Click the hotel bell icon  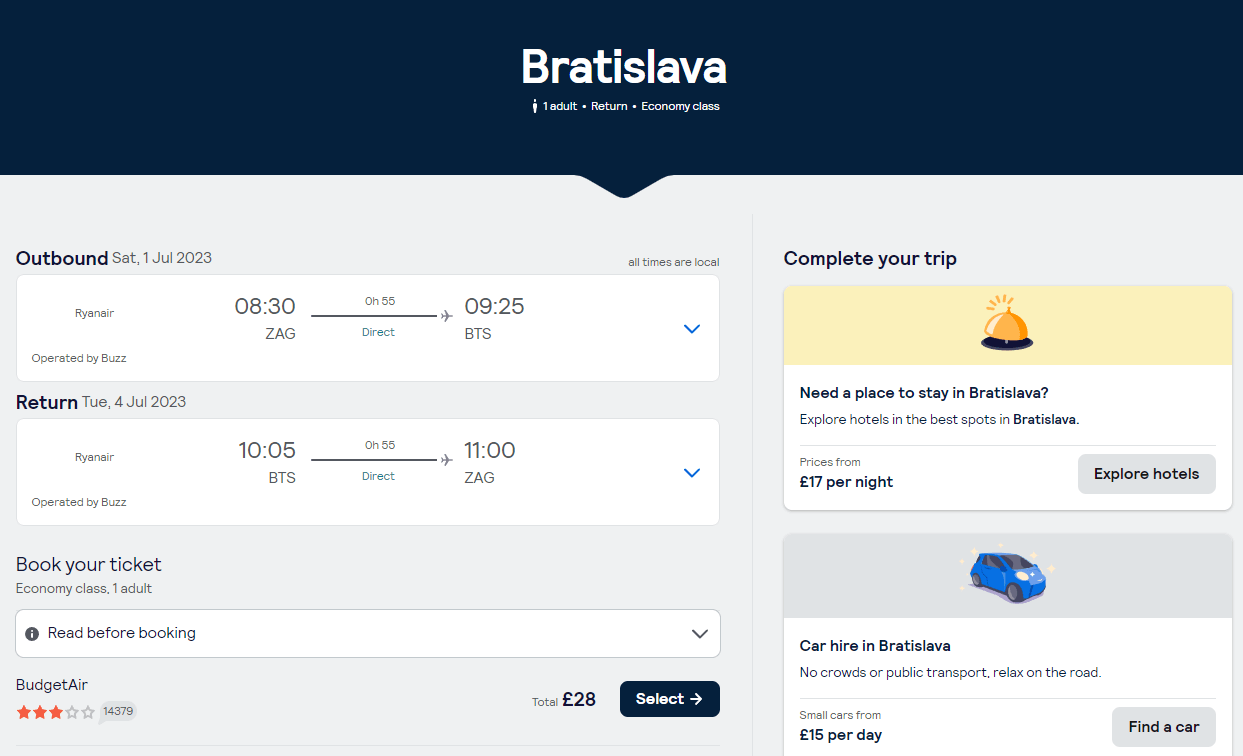coord(1007,323)
